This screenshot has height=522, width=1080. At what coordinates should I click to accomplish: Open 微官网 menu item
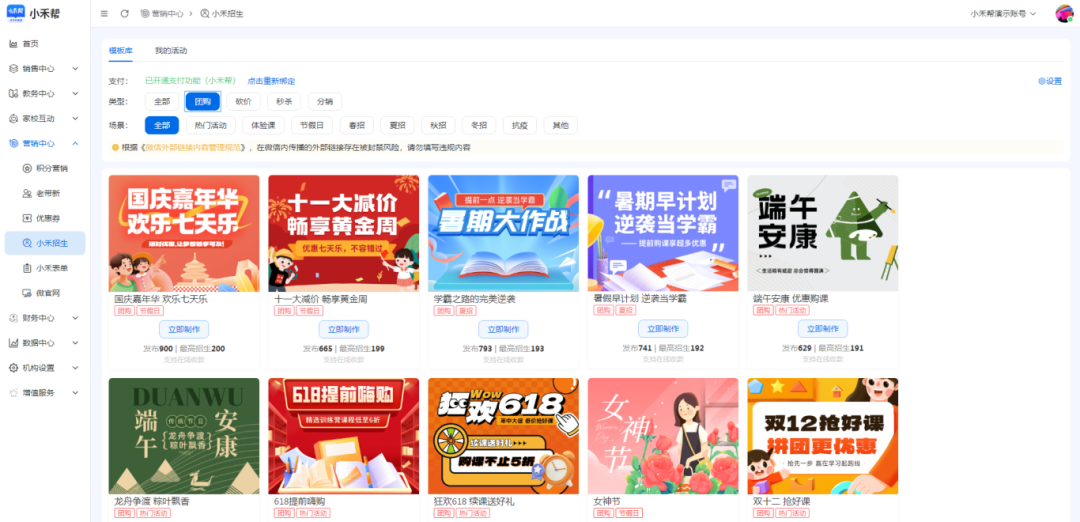pyautogui.click(x=45, y=293)
